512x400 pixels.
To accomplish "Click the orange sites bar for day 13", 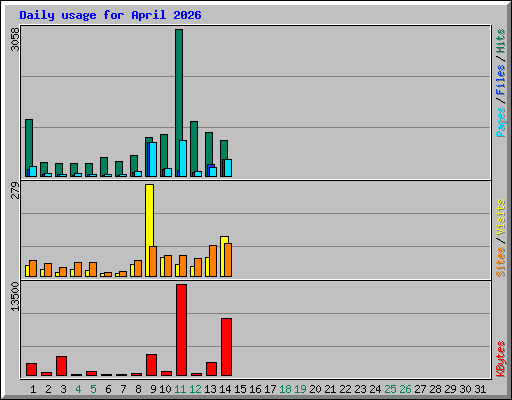I will [x=213, y=261].
